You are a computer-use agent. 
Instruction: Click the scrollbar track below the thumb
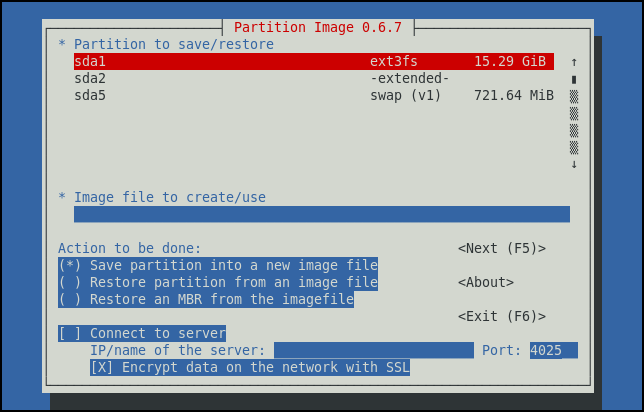point(574,122)
